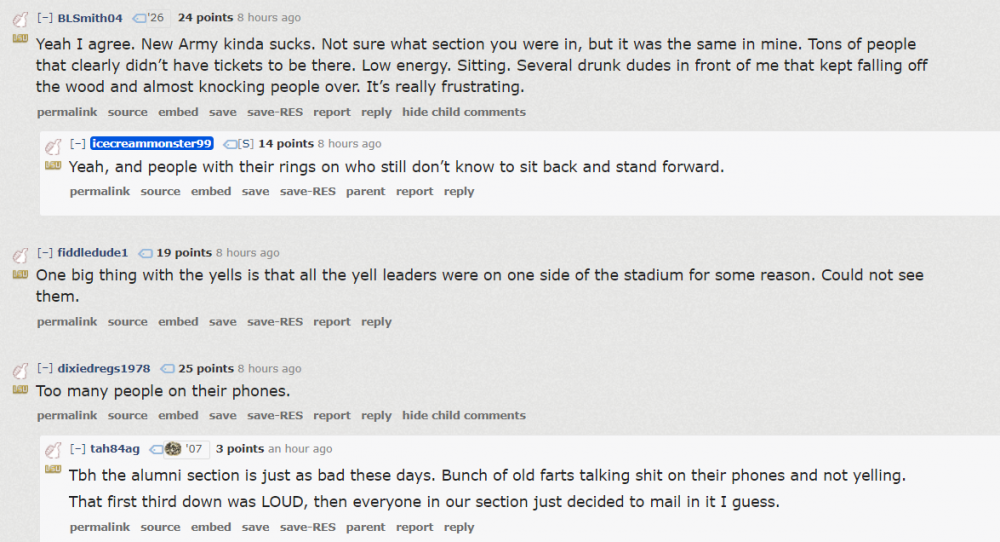Hide child comments under dixiedregs1978's comment
This screenshot has height=542, width=1000.
pyautogui.click(x=463, y=415)
